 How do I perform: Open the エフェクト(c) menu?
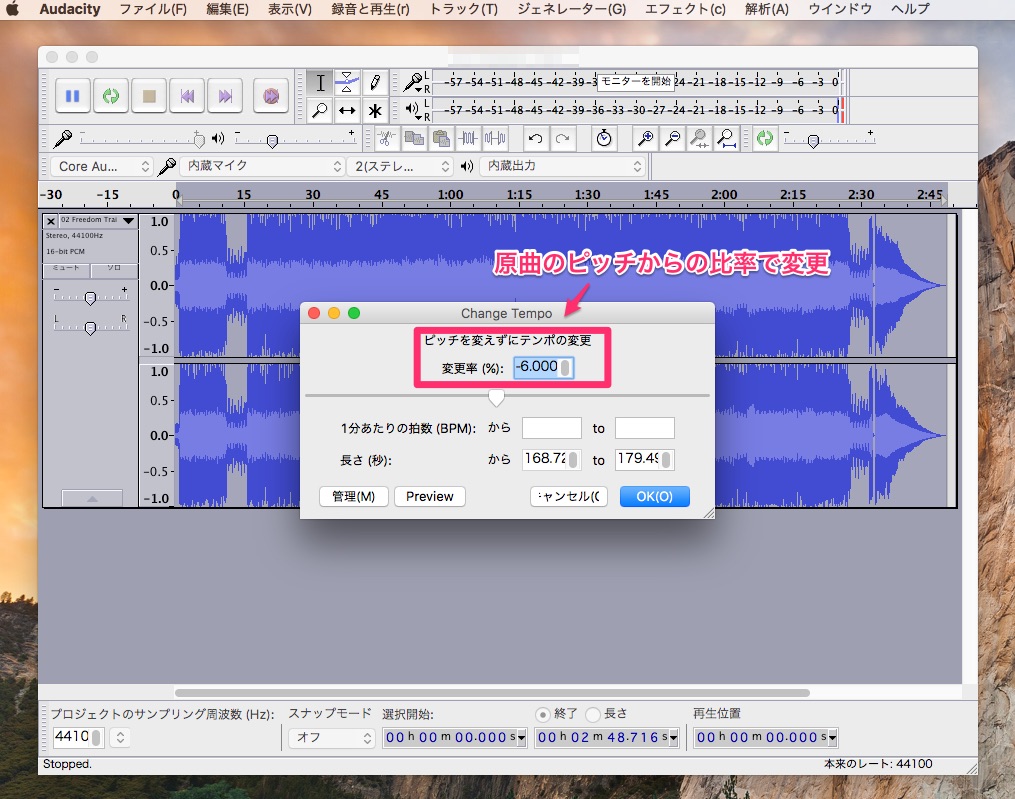pos(686,9)
